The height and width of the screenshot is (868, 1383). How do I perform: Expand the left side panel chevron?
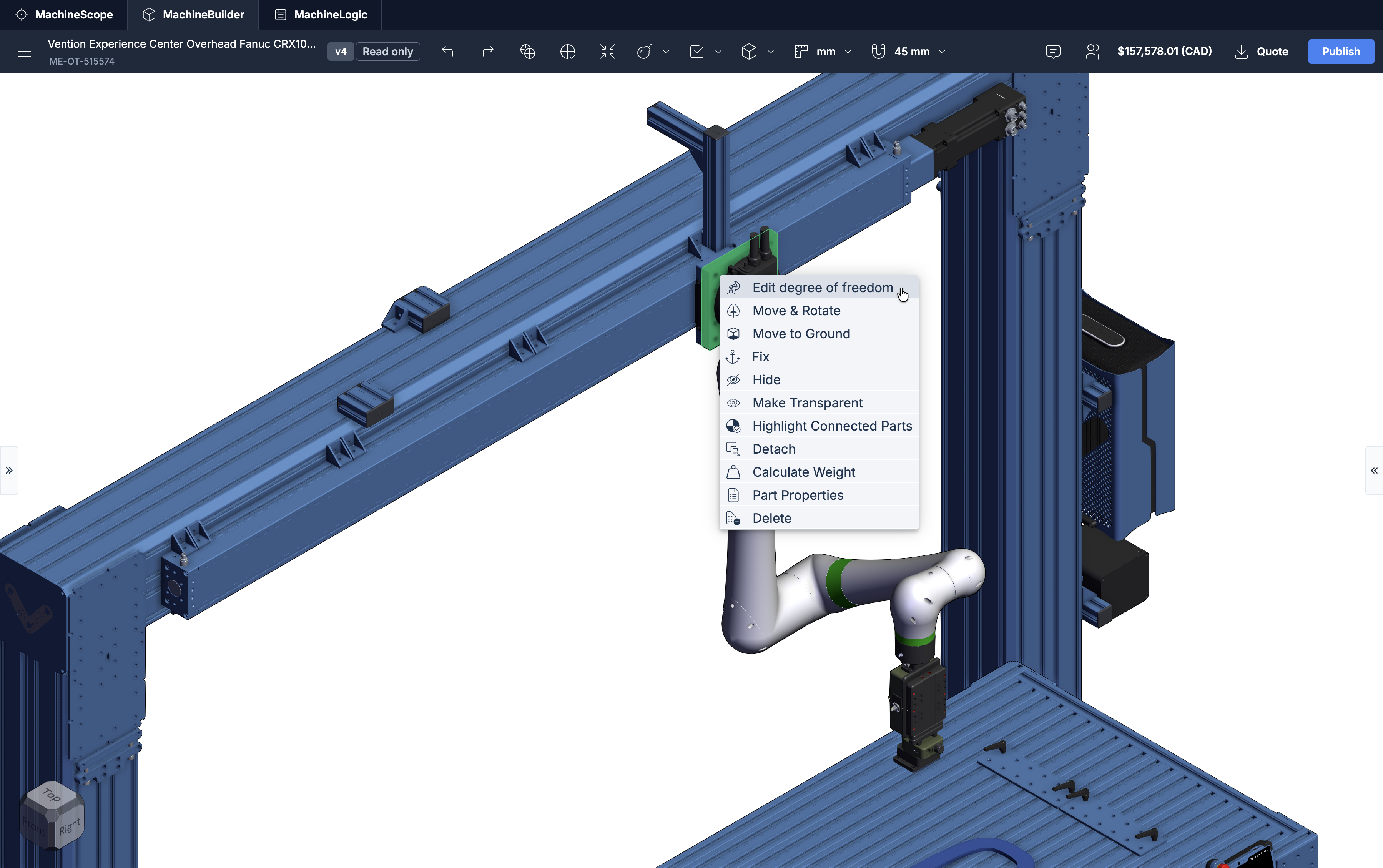coord(9,470)
